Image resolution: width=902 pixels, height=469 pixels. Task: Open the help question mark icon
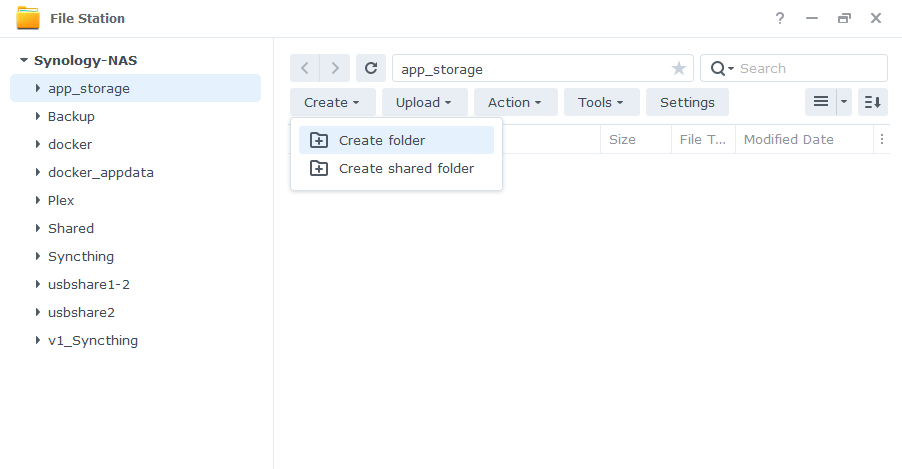[780, 18]
